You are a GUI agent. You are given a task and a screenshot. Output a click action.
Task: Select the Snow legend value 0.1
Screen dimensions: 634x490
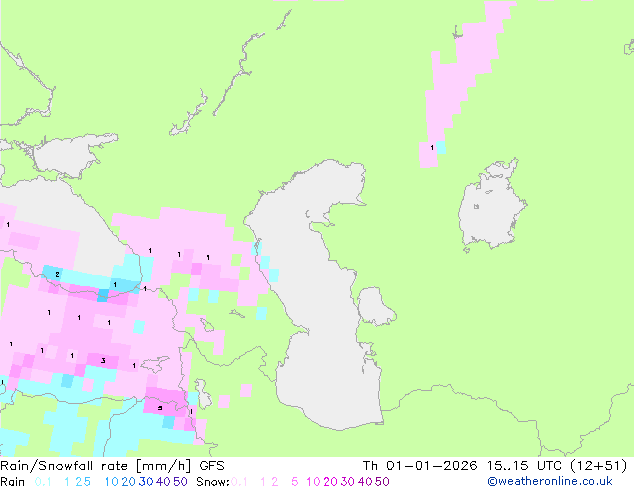pos(239,482)
